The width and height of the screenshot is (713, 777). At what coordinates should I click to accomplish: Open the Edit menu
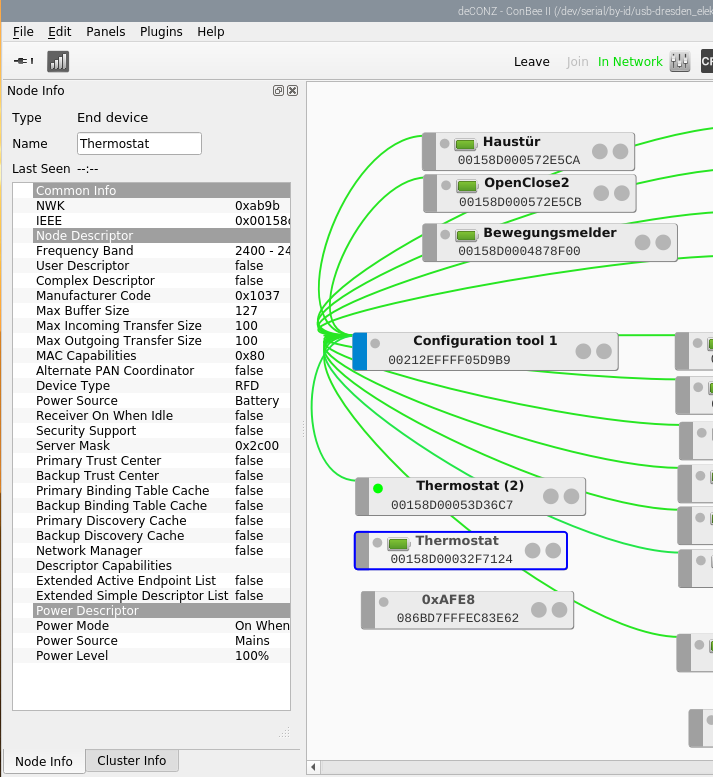coord(59,32)
